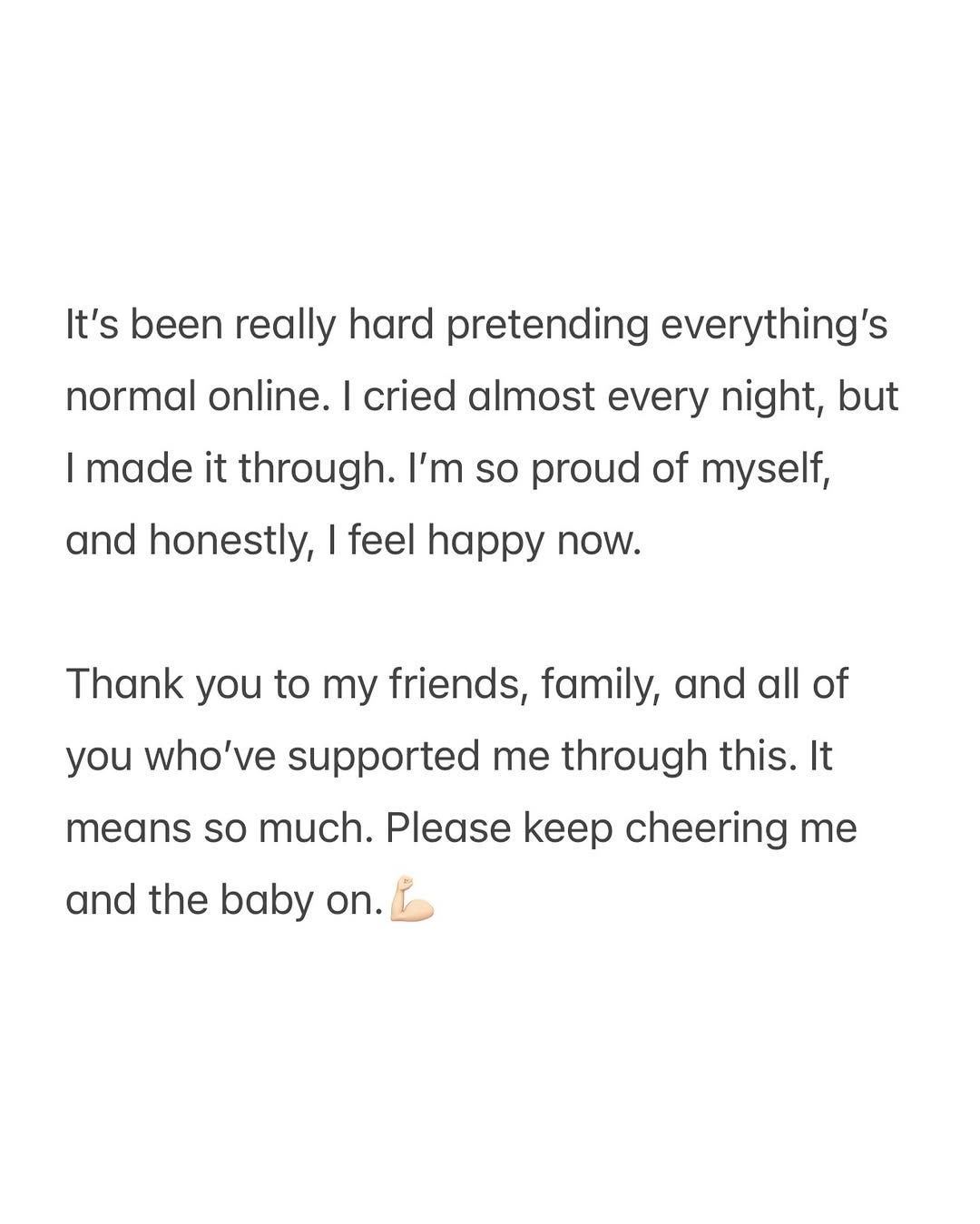Click the word "honestly"

click(x=230, y=542)
